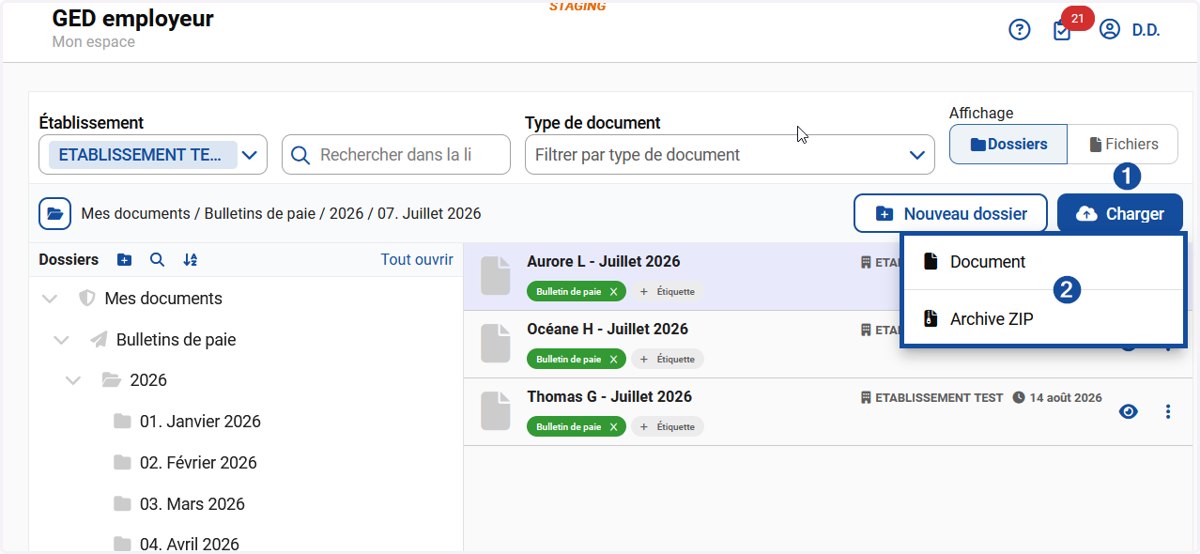Image resolution: width=1200 pixels, height=554 pixels.
Task: Click Mes documents in the folder tree
Action: pyautogui.click(x=164, y=299)
